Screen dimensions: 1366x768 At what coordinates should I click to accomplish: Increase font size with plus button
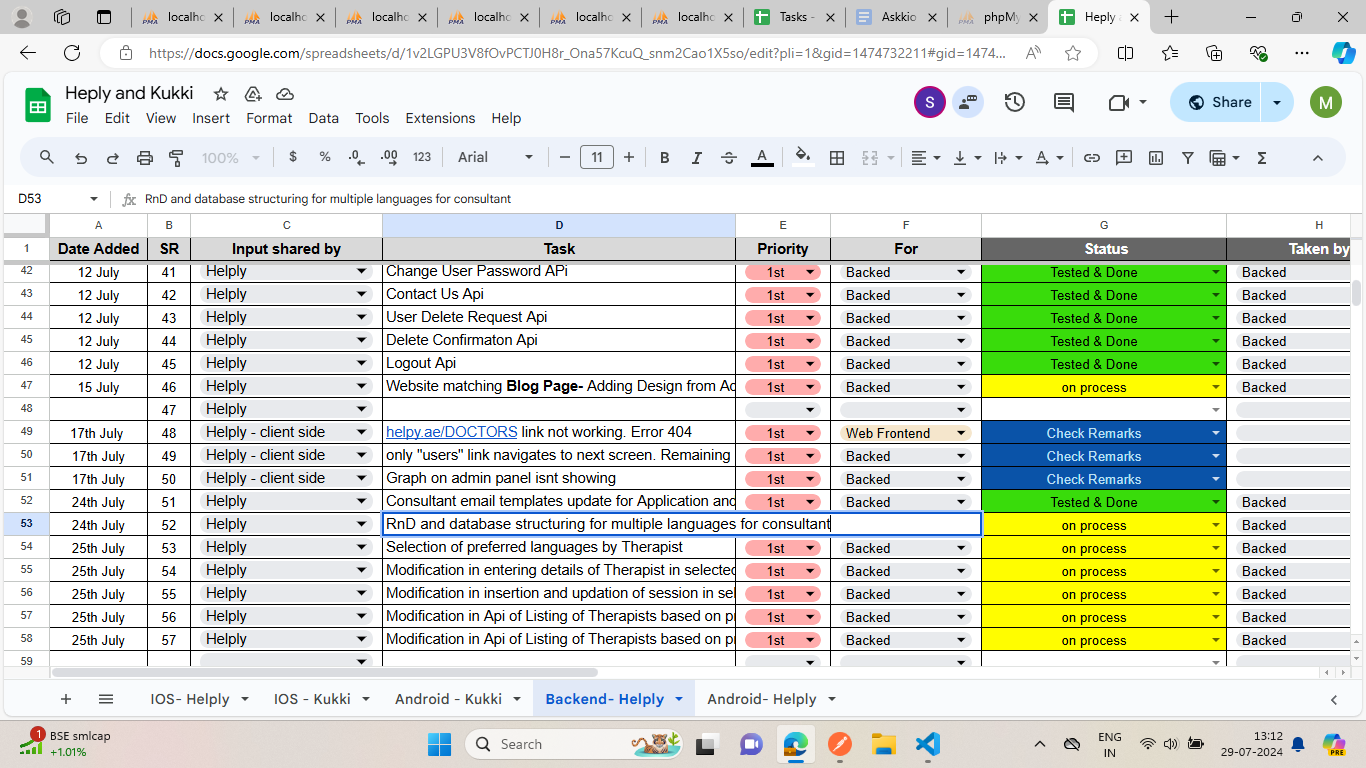629,157
